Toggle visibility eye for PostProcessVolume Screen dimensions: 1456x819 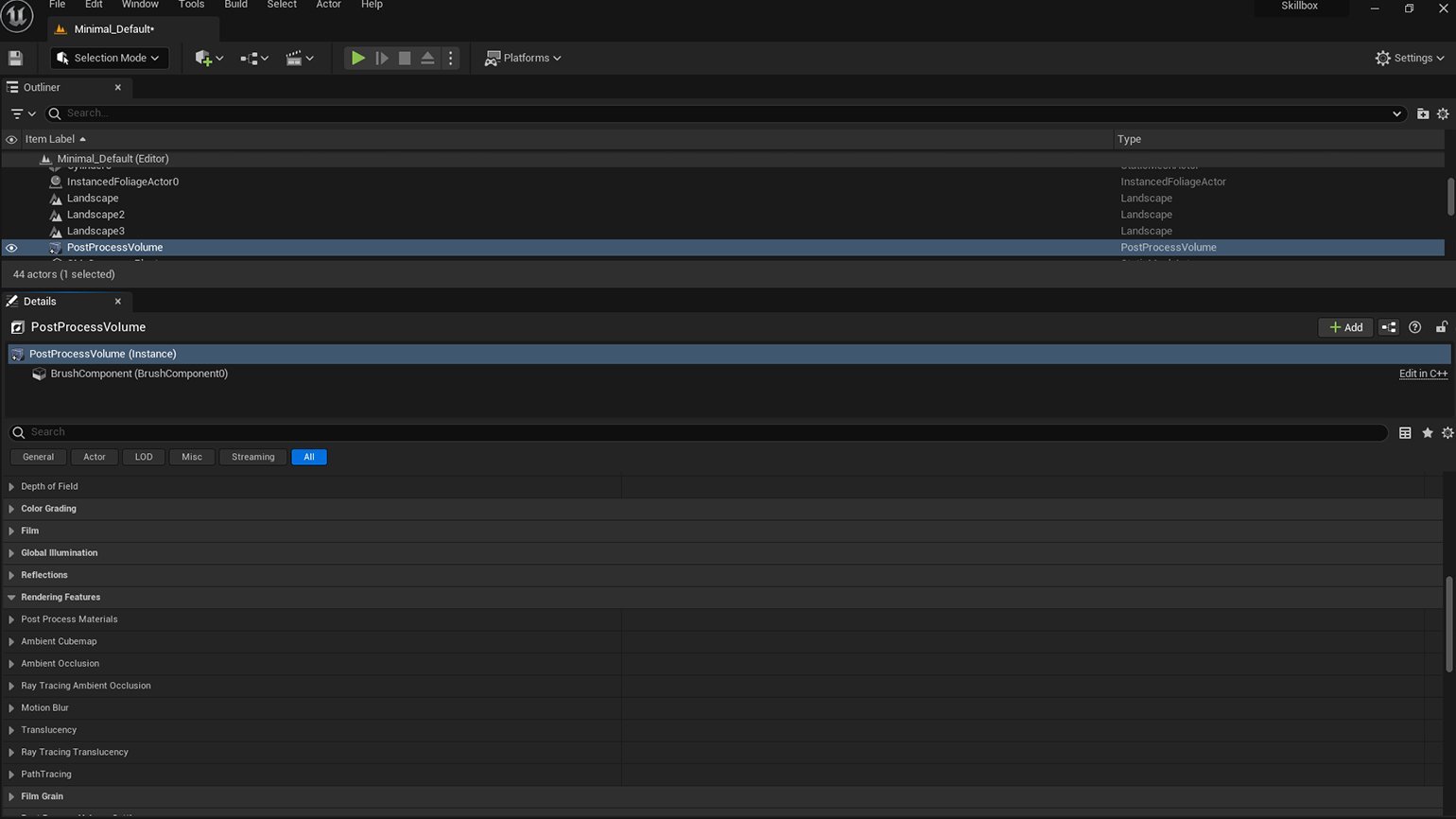coord(11,248)
